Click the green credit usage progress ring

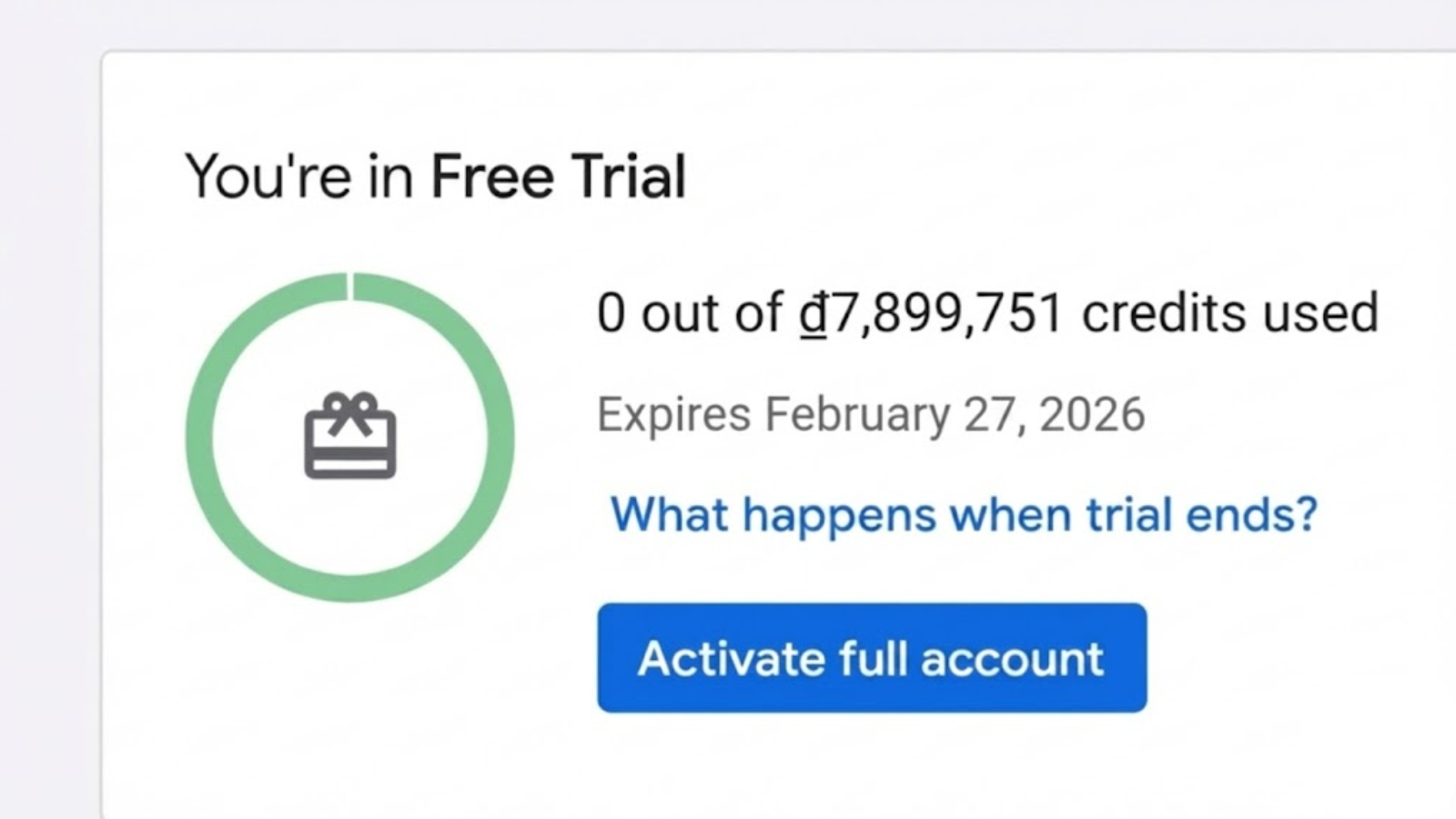click(199, 437)
